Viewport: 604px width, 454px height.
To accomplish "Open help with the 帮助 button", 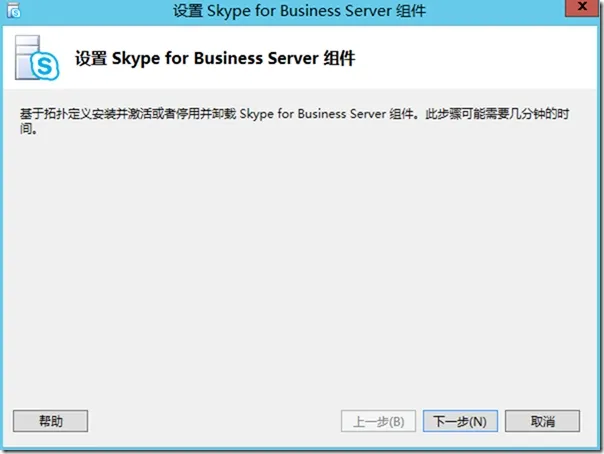I will coord(50,421).
